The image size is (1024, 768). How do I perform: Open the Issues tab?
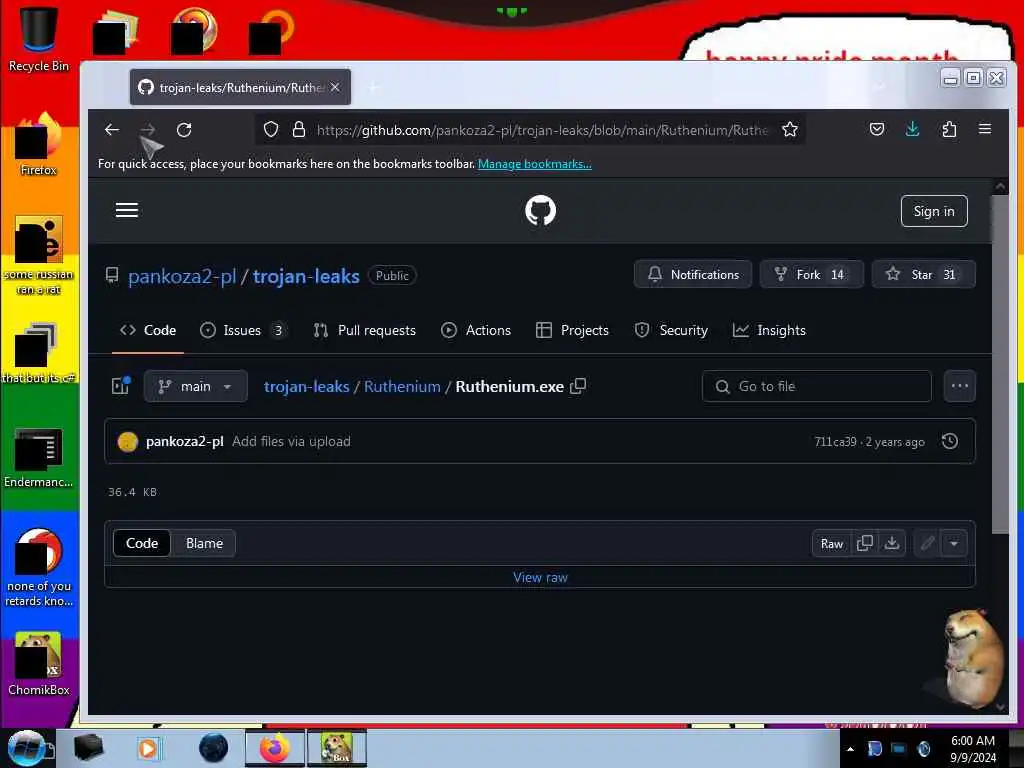point(242,330)
